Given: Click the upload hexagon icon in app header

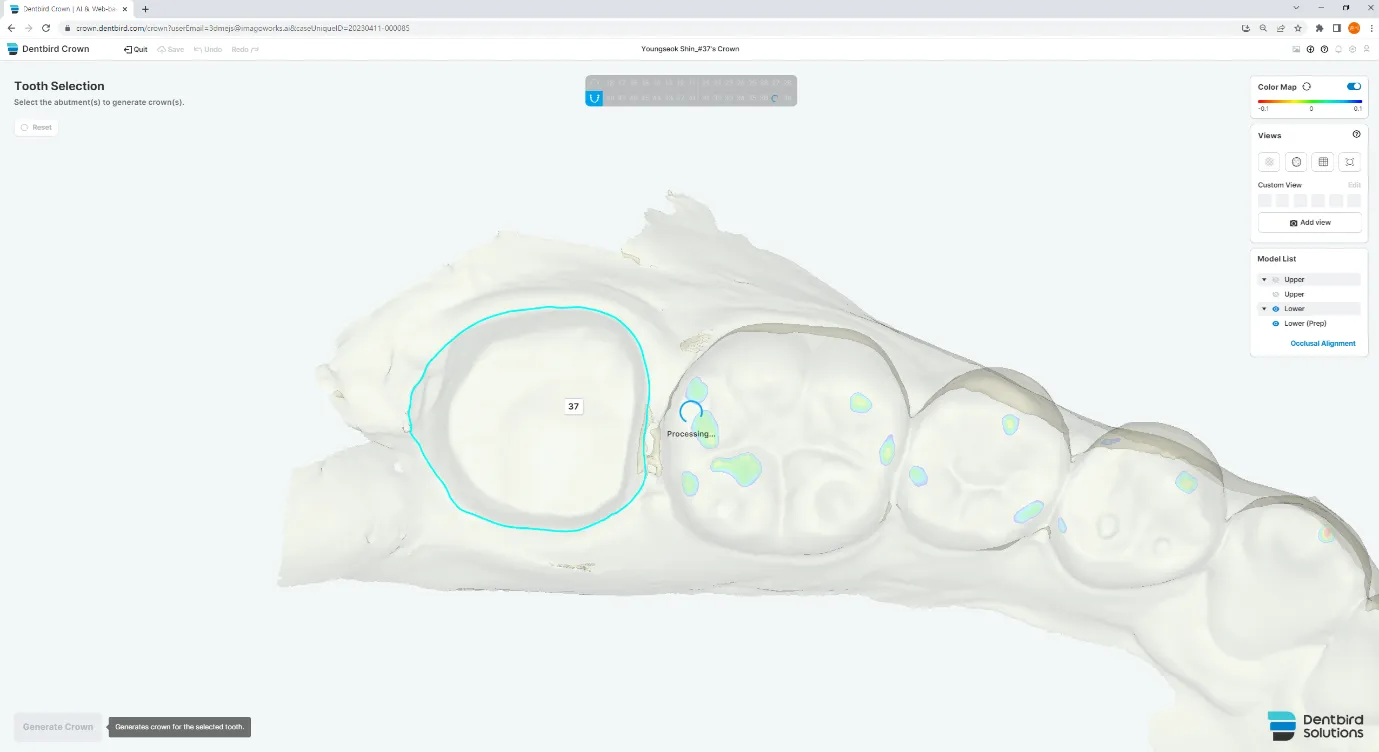Looking at the screenshot, I should click(1352, 49).
